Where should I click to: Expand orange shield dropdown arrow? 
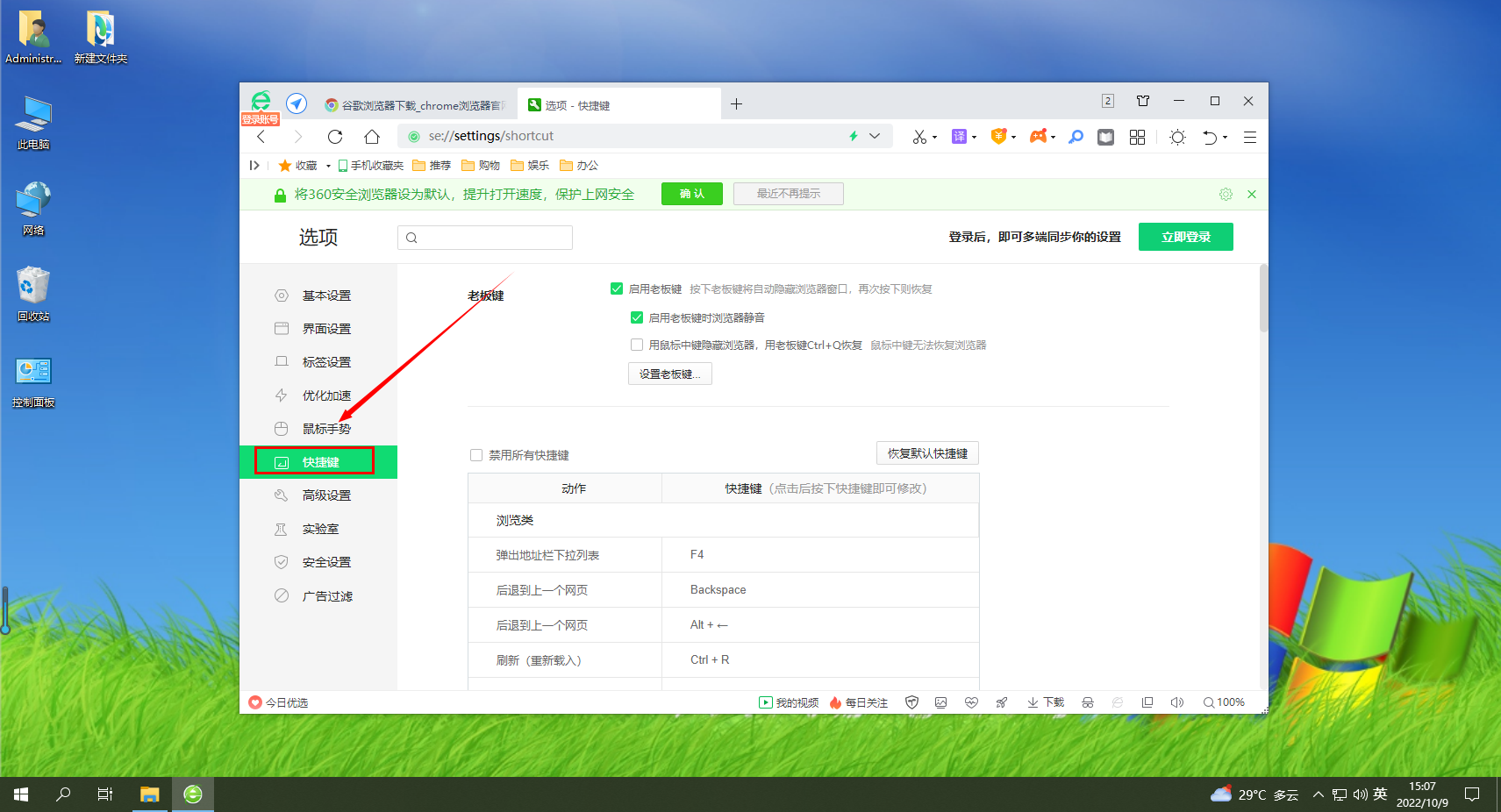[x=1014, y=138]
